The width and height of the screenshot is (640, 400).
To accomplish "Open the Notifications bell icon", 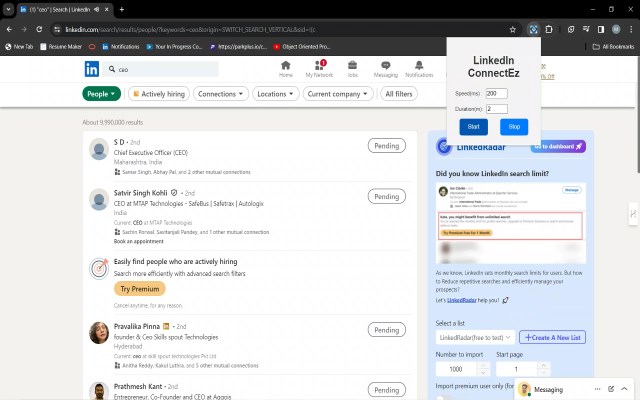I will tap(419, 69).
